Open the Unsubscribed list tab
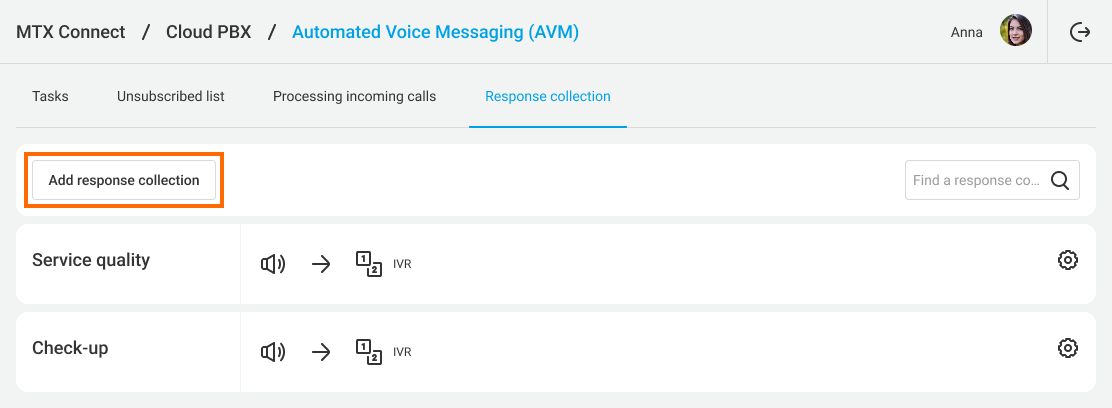Viewport: 1112px width, 408px height. point(170,97)
